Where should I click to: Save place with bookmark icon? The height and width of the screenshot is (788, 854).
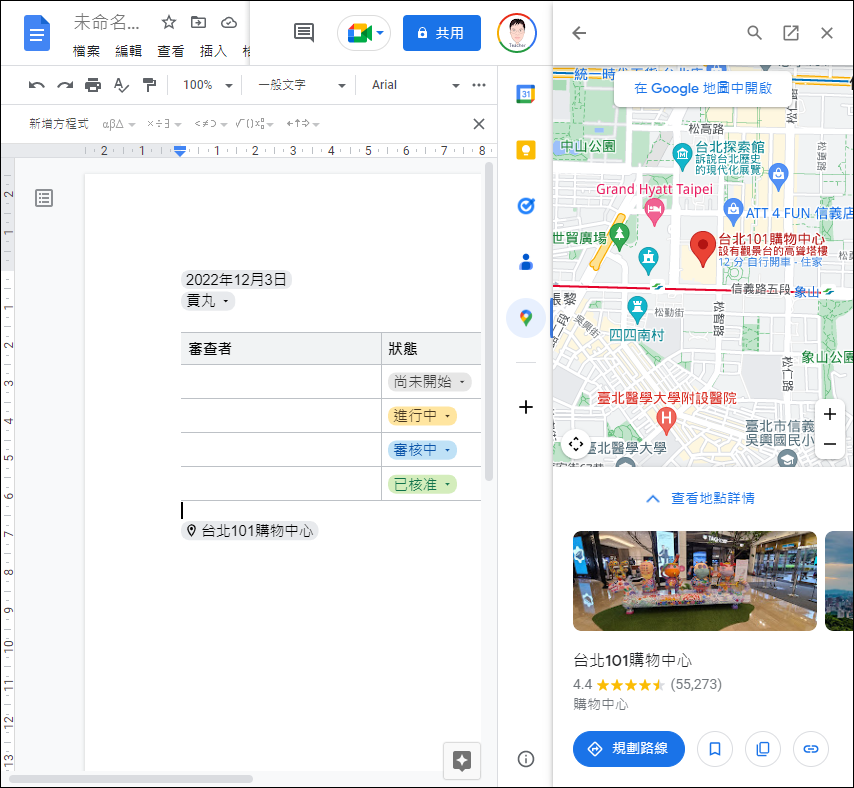click(715, 749)
